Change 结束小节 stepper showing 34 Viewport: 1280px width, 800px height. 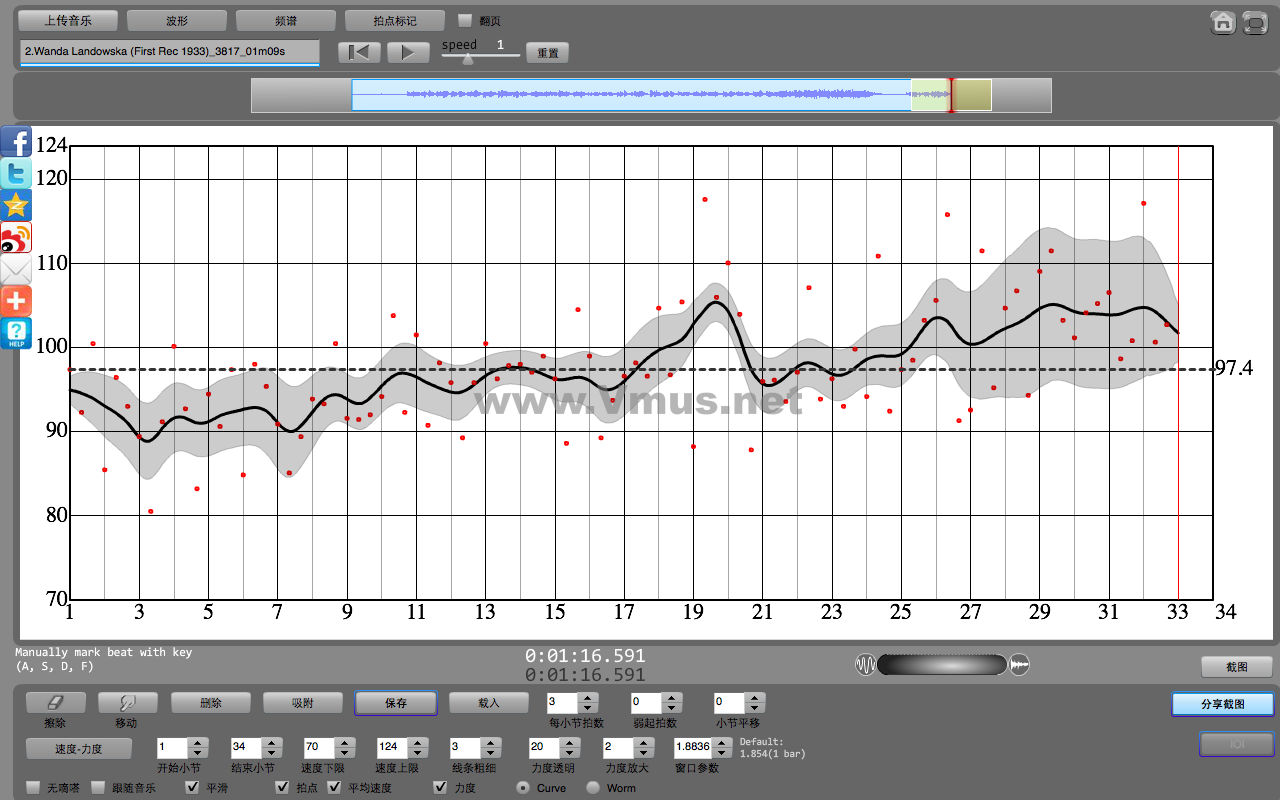[271, 747]
